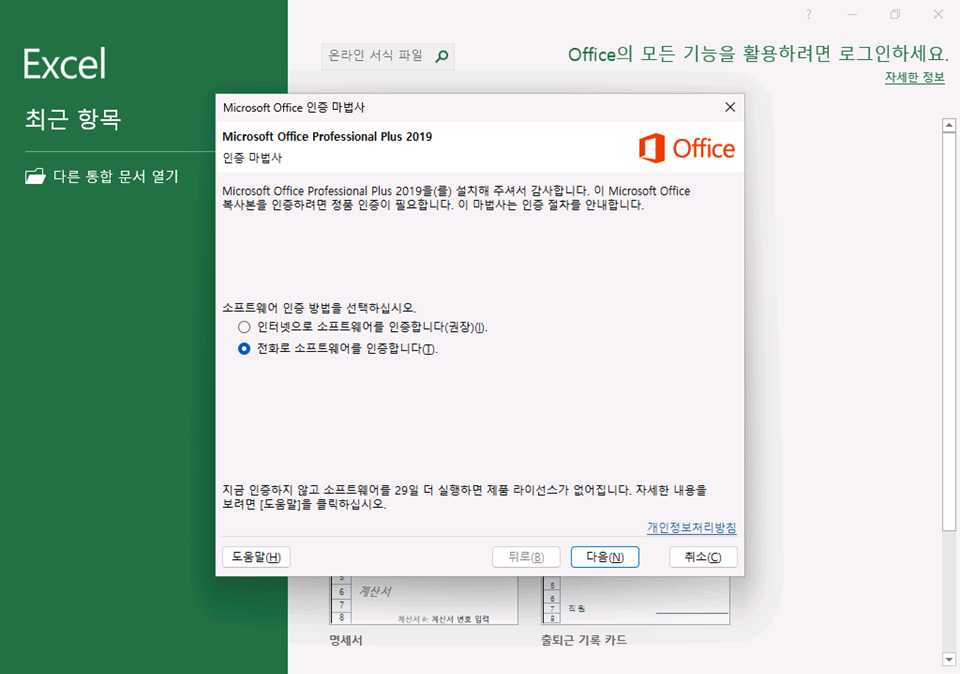Cancel the wizard with 취소(C)

[x=703, y=556]
